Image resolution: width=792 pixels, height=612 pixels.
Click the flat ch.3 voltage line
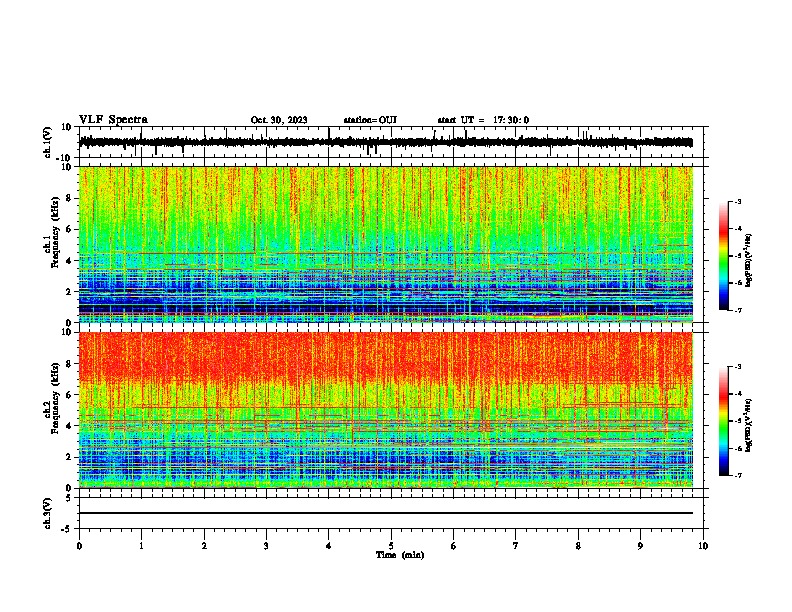pos(385,513)
